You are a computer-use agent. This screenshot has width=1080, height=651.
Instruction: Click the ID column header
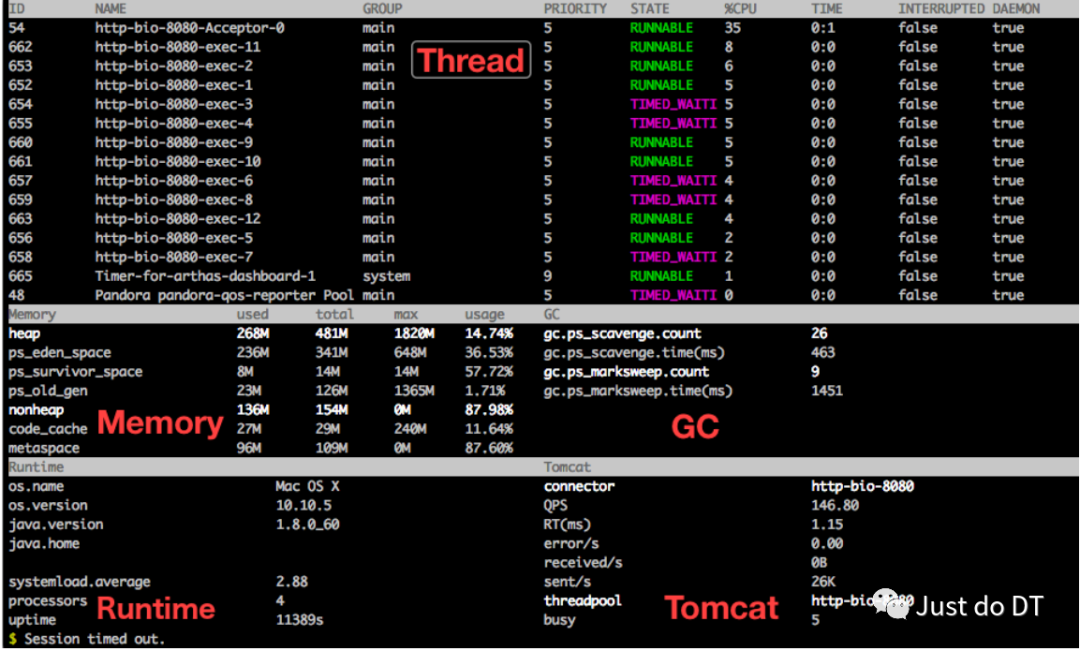click(x=17, y=9)
